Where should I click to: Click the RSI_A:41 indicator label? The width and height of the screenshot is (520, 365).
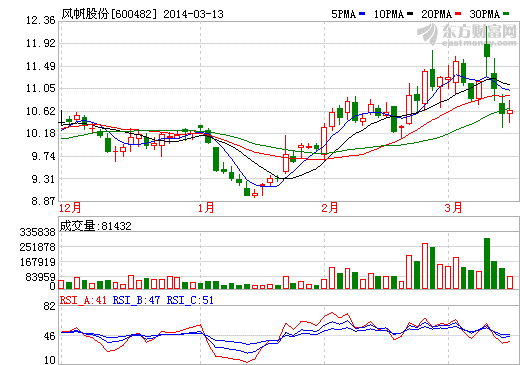click(83, 300)
